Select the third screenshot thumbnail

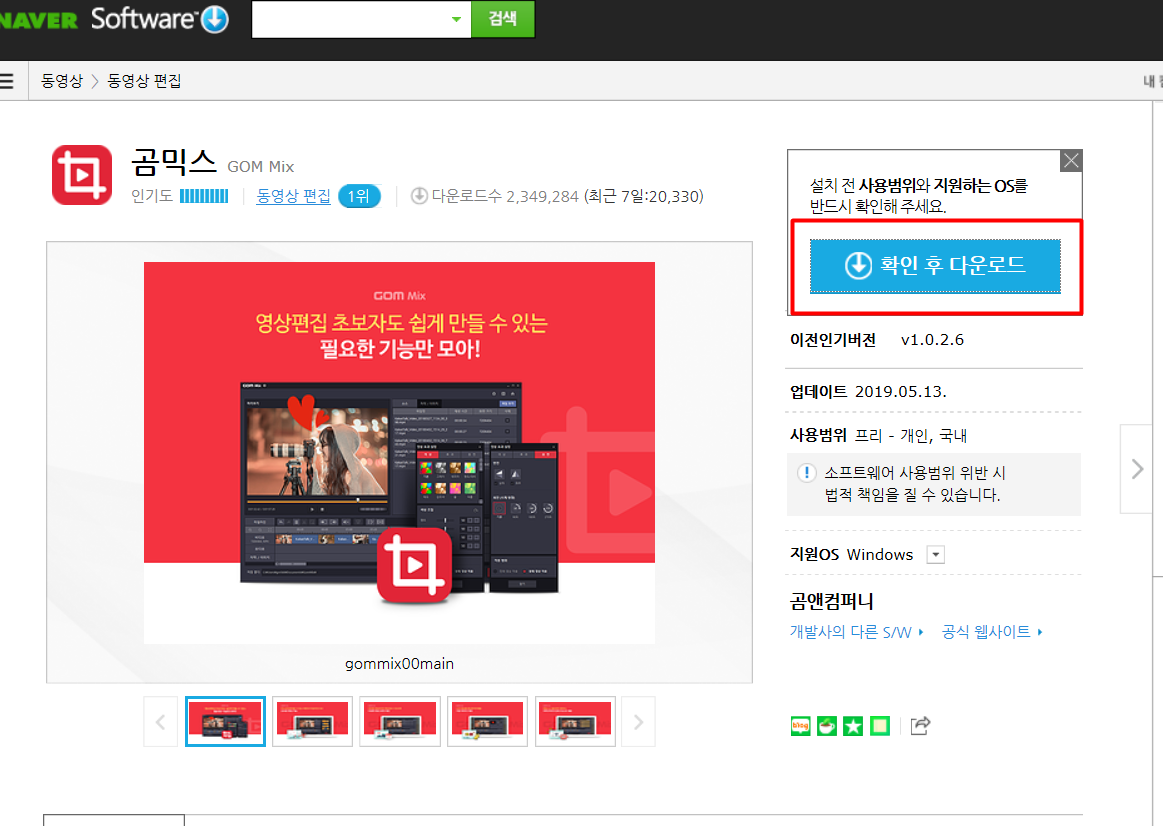tap(400, 721)
